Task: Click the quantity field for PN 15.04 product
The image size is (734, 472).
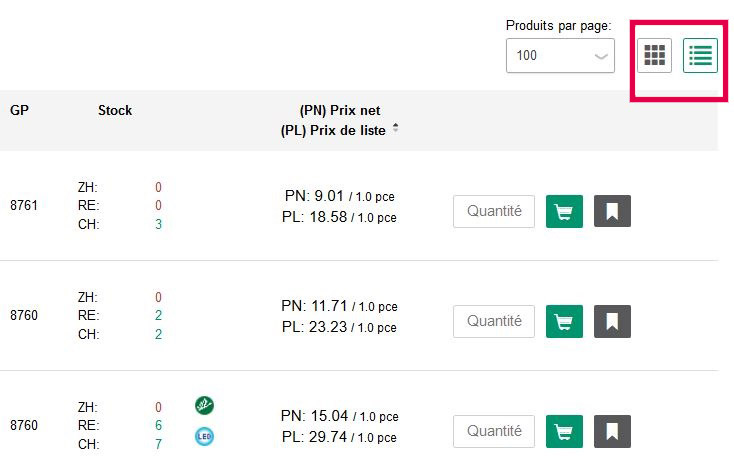Action: [494, 431]
